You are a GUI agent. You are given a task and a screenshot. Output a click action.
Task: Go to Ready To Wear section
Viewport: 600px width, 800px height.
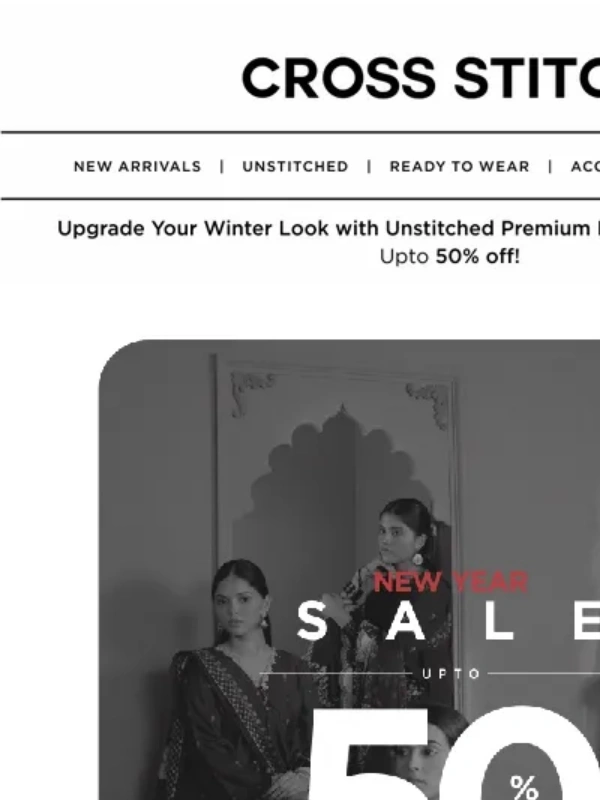[x=459, y=166]
